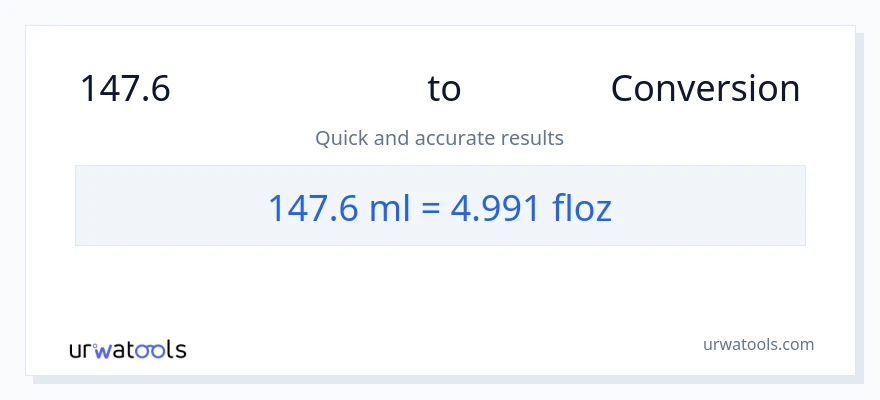This screenshot has height=400, width=880.
Task: Click the "and" word in the subtitle
Action: click(393, 138)
